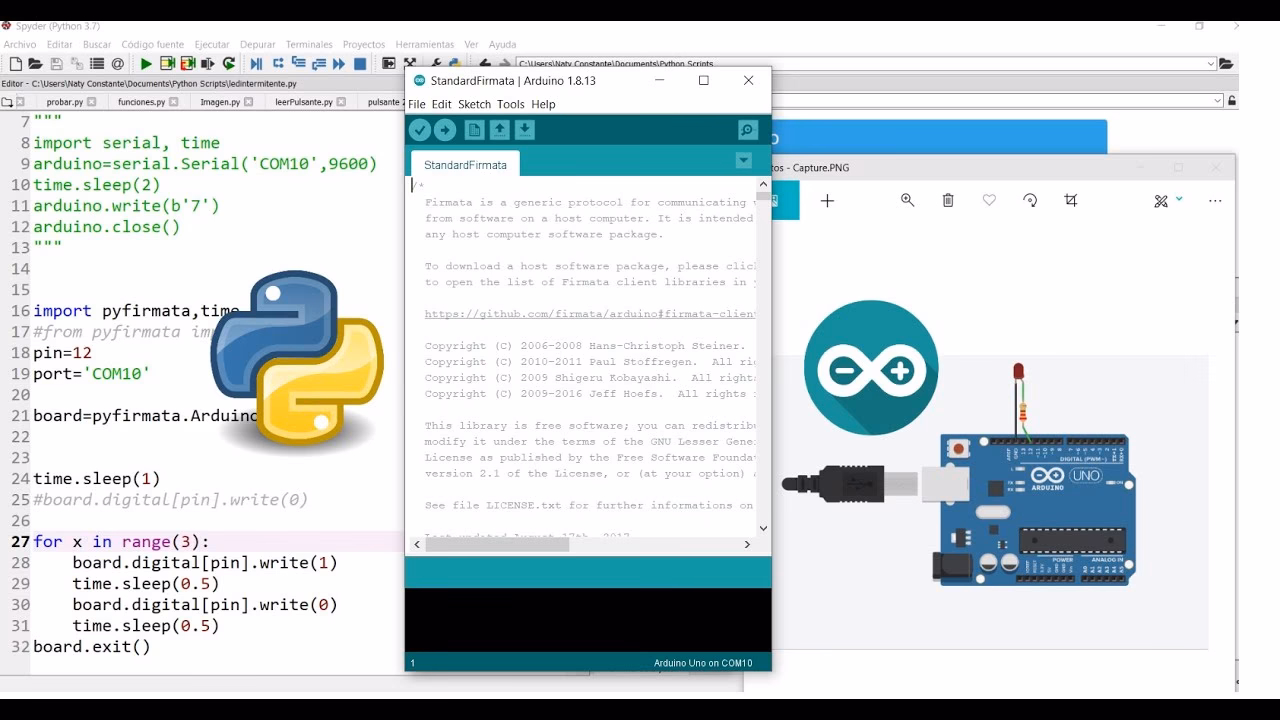Open the working directory dropdown in Spyder
Screen dimensions: 1280x720
click(1213, 62)
